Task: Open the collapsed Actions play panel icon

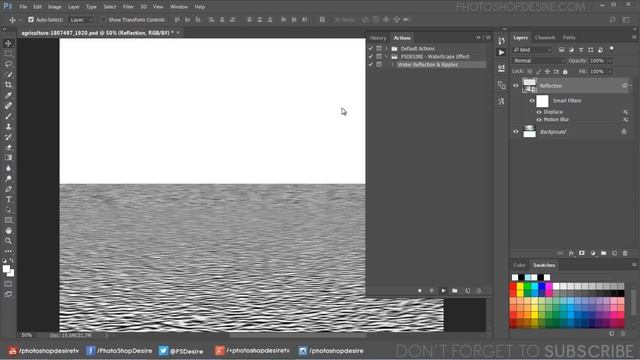Action: (501, 52)
